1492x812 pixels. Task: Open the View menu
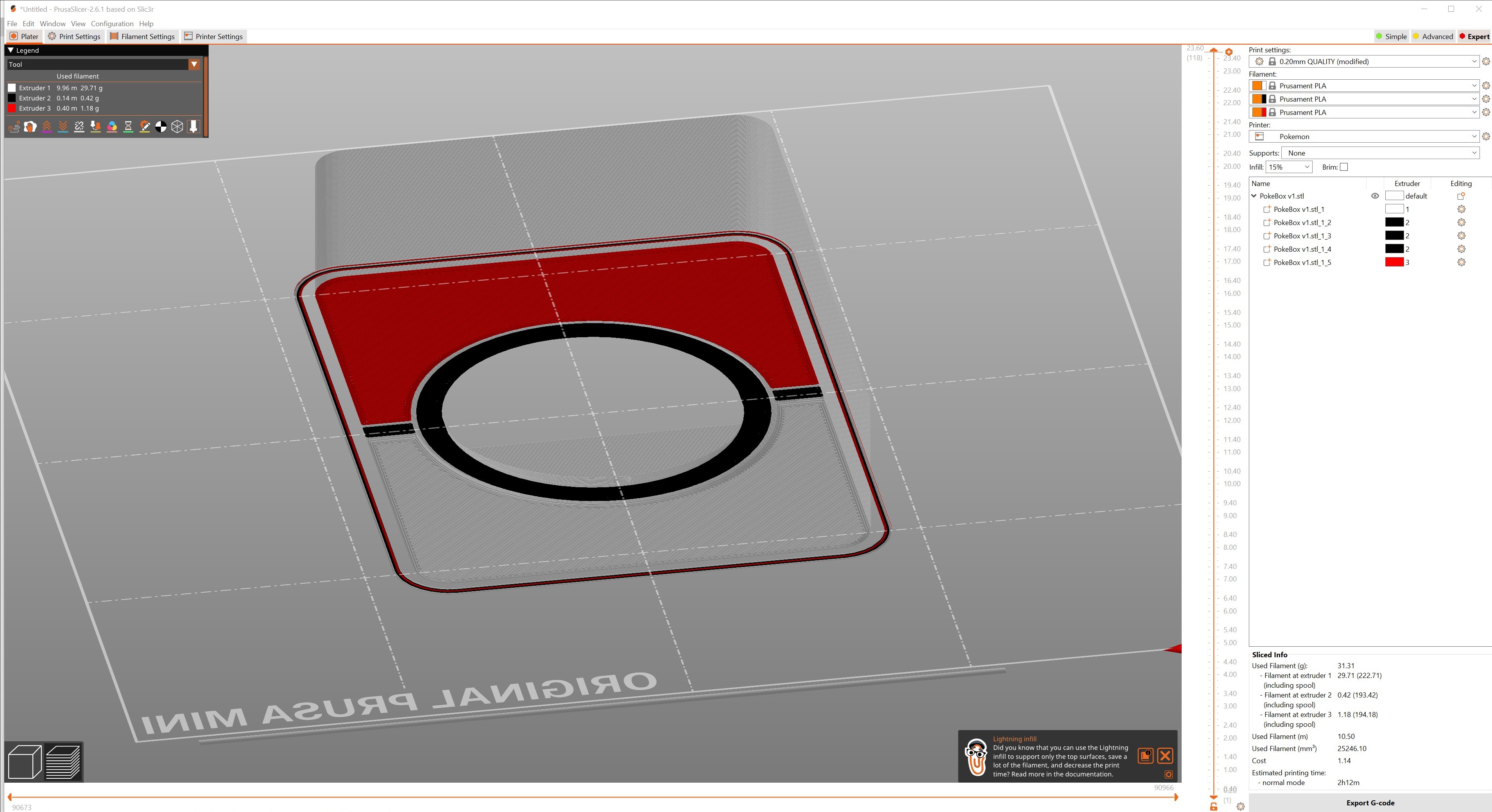coord(78,24)
